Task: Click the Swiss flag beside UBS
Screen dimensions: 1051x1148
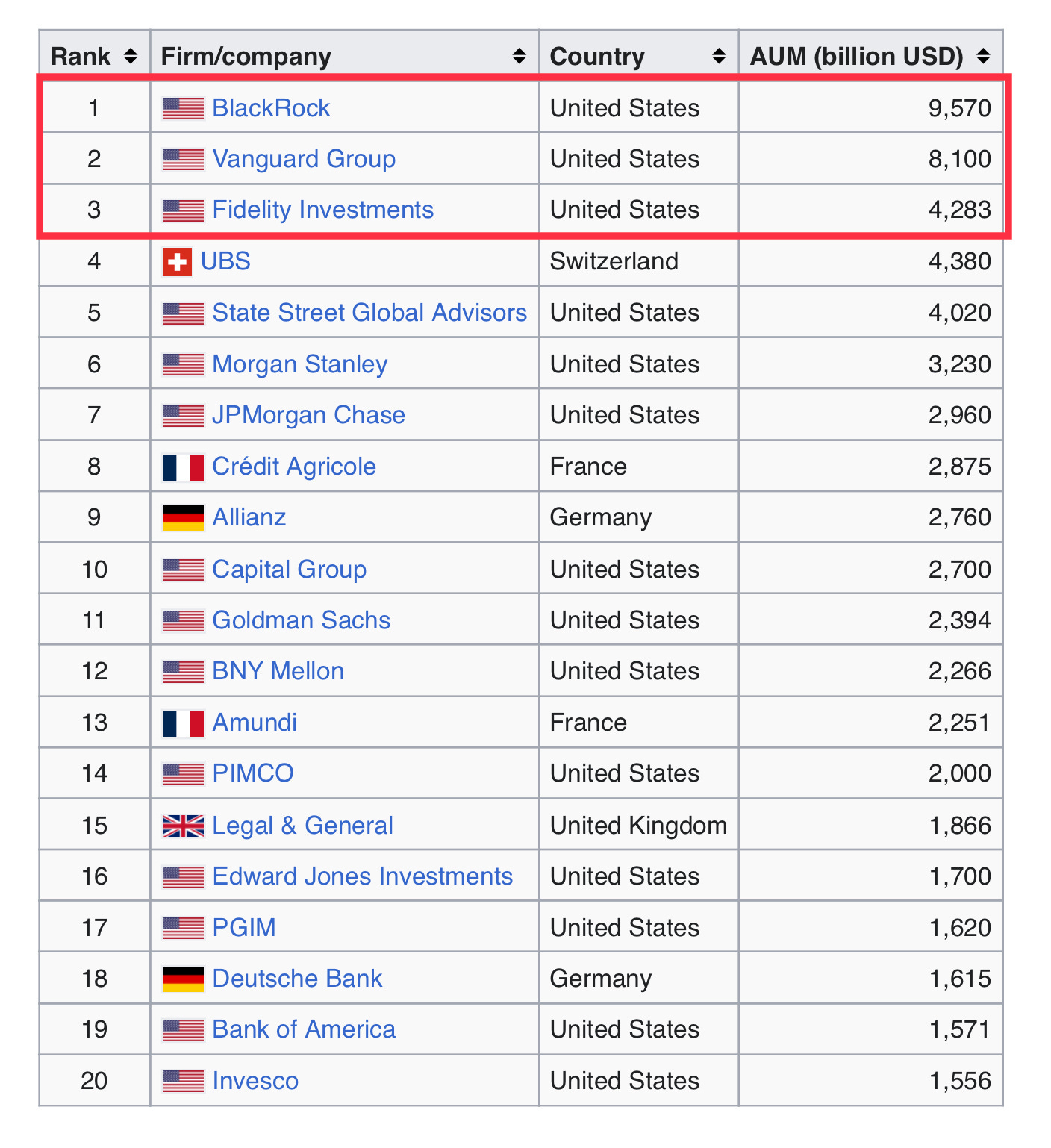Action: [x=177, y=261]
